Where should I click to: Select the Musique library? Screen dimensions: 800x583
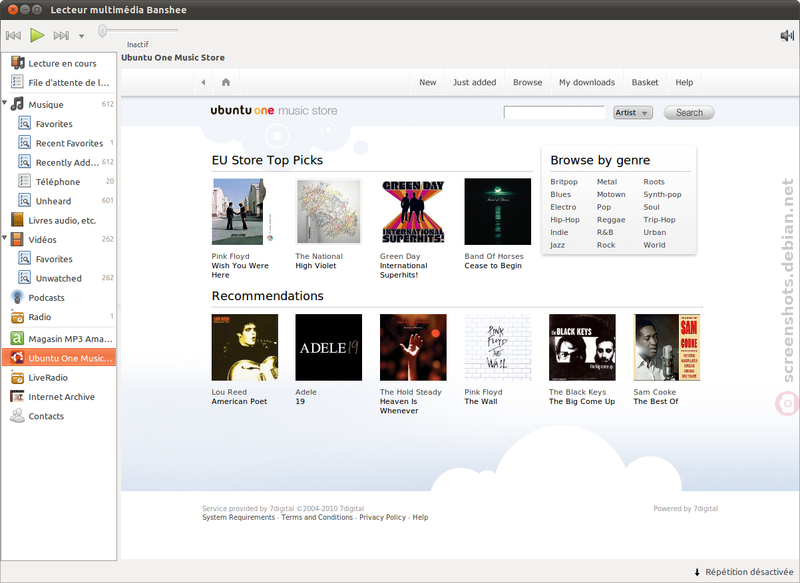[x=59, y=104]
